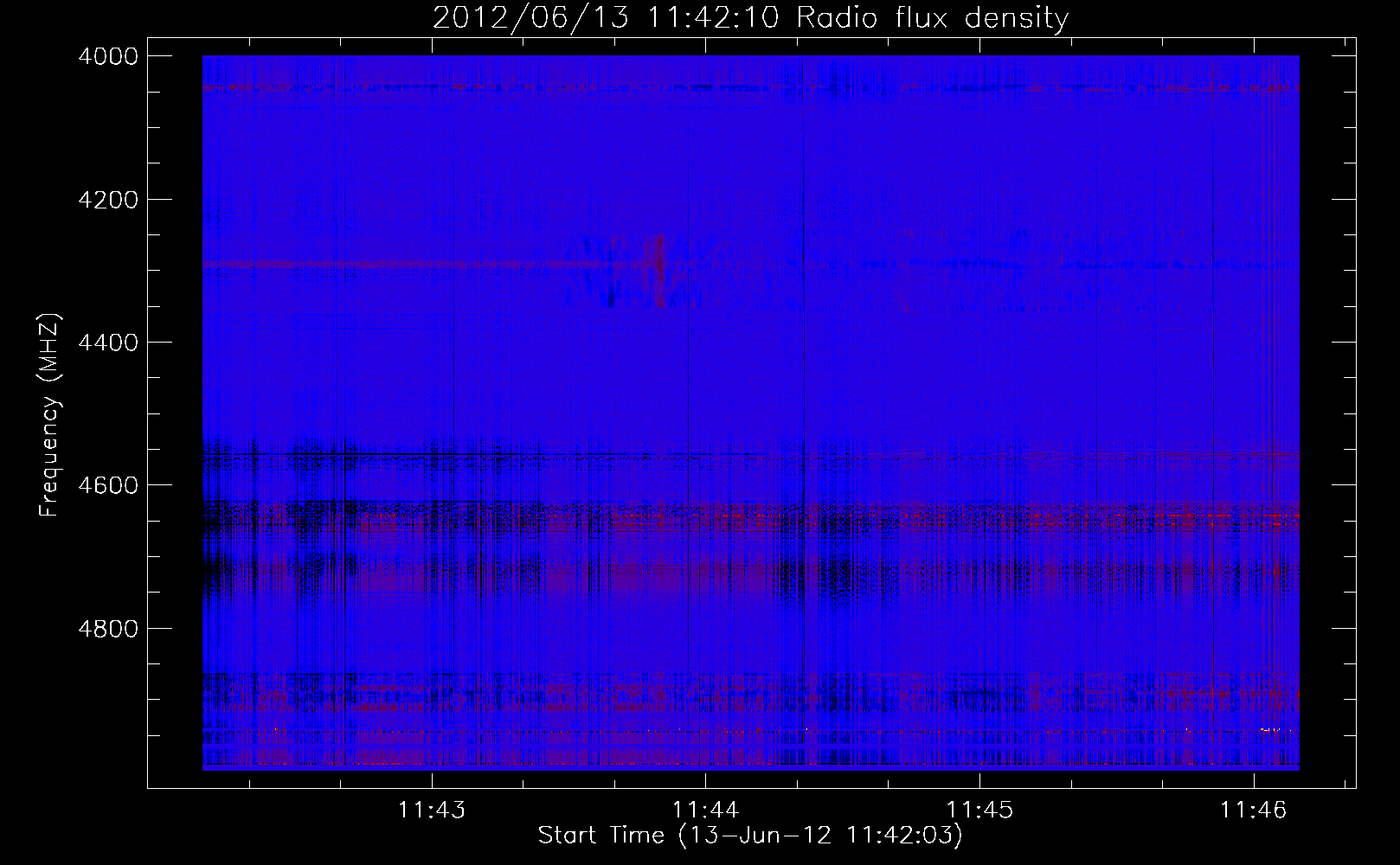
Task: Click the "Start Time (13-Jun-12 11:42:03)" axis title
Action: pos(750,836)
